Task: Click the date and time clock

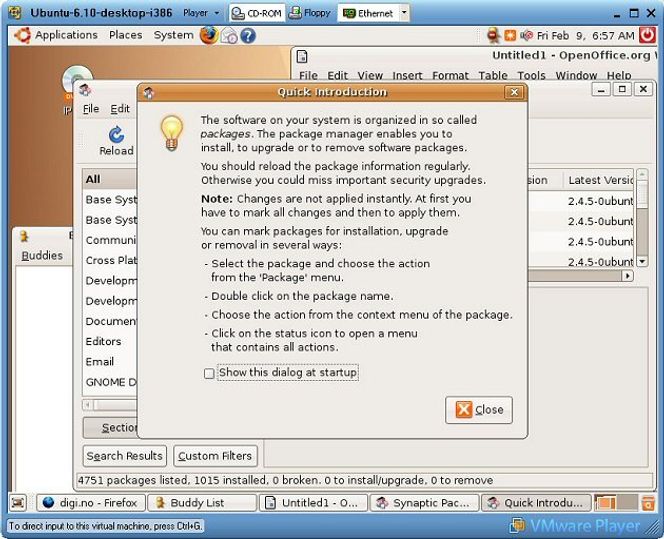Action: (586, 36)
